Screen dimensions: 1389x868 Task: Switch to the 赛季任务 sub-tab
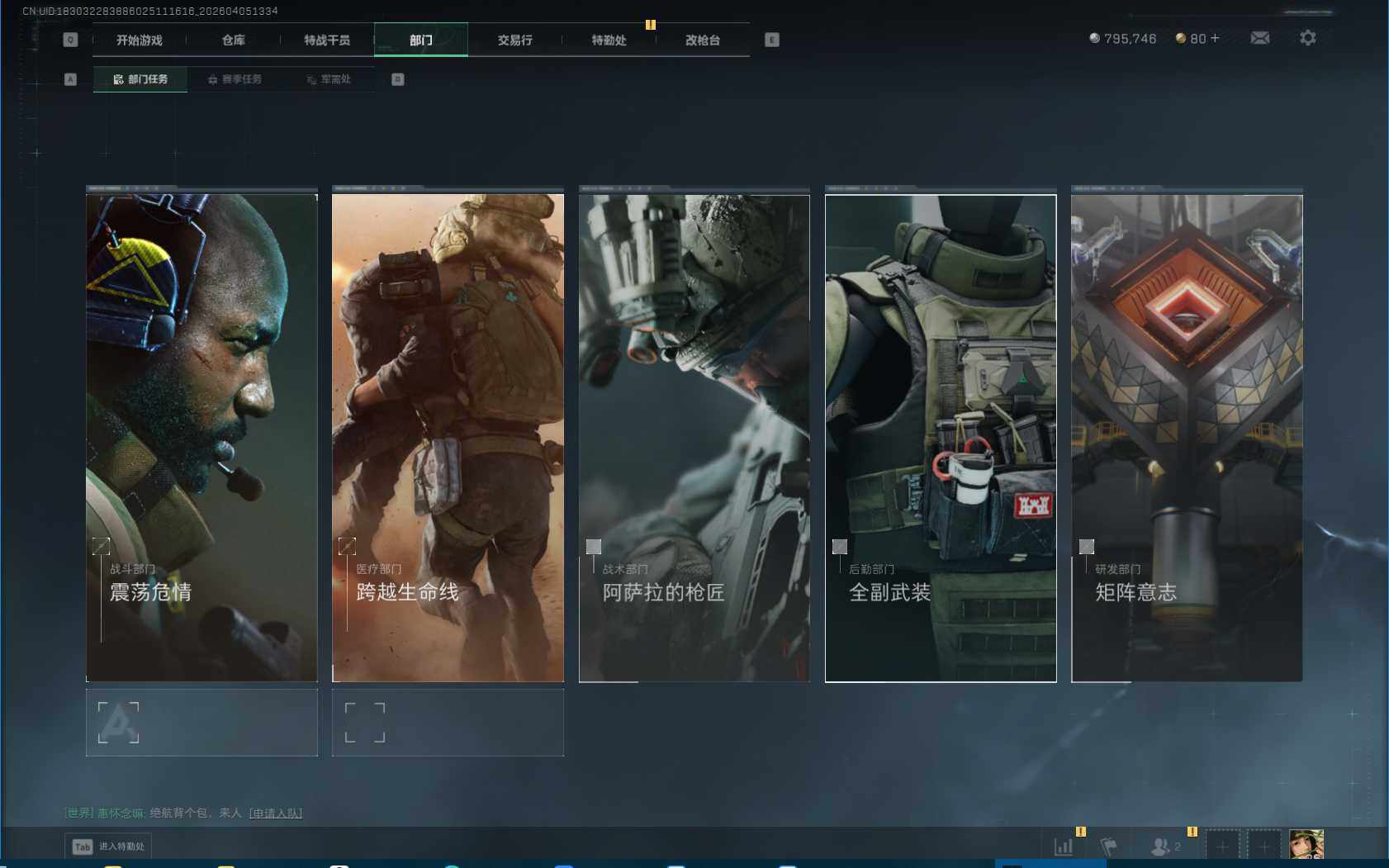click(x=235, y=79)
